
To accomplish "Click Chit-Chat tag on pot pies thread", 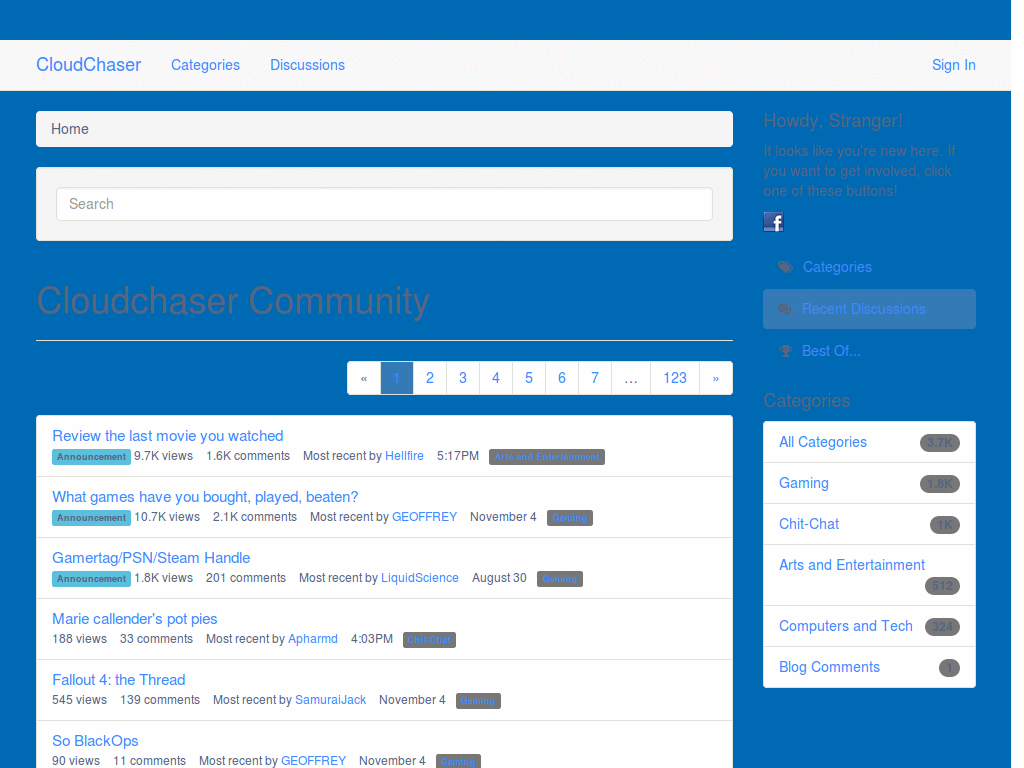I will [x=429, y=640].
